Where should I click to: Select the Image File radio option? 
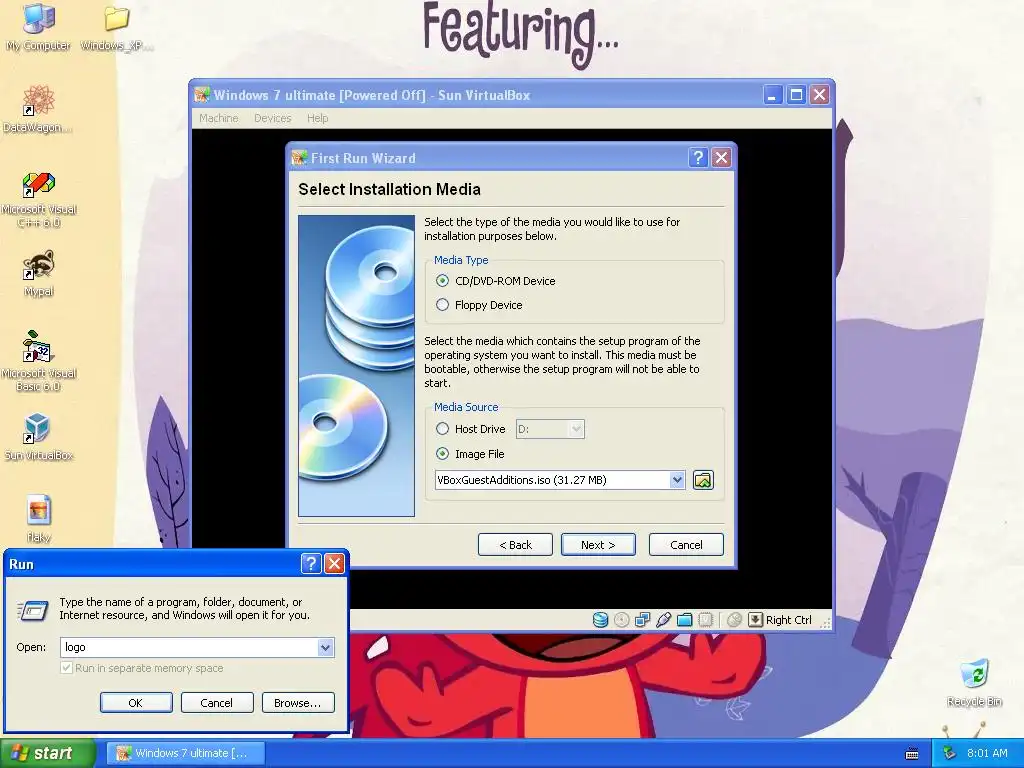442,454
